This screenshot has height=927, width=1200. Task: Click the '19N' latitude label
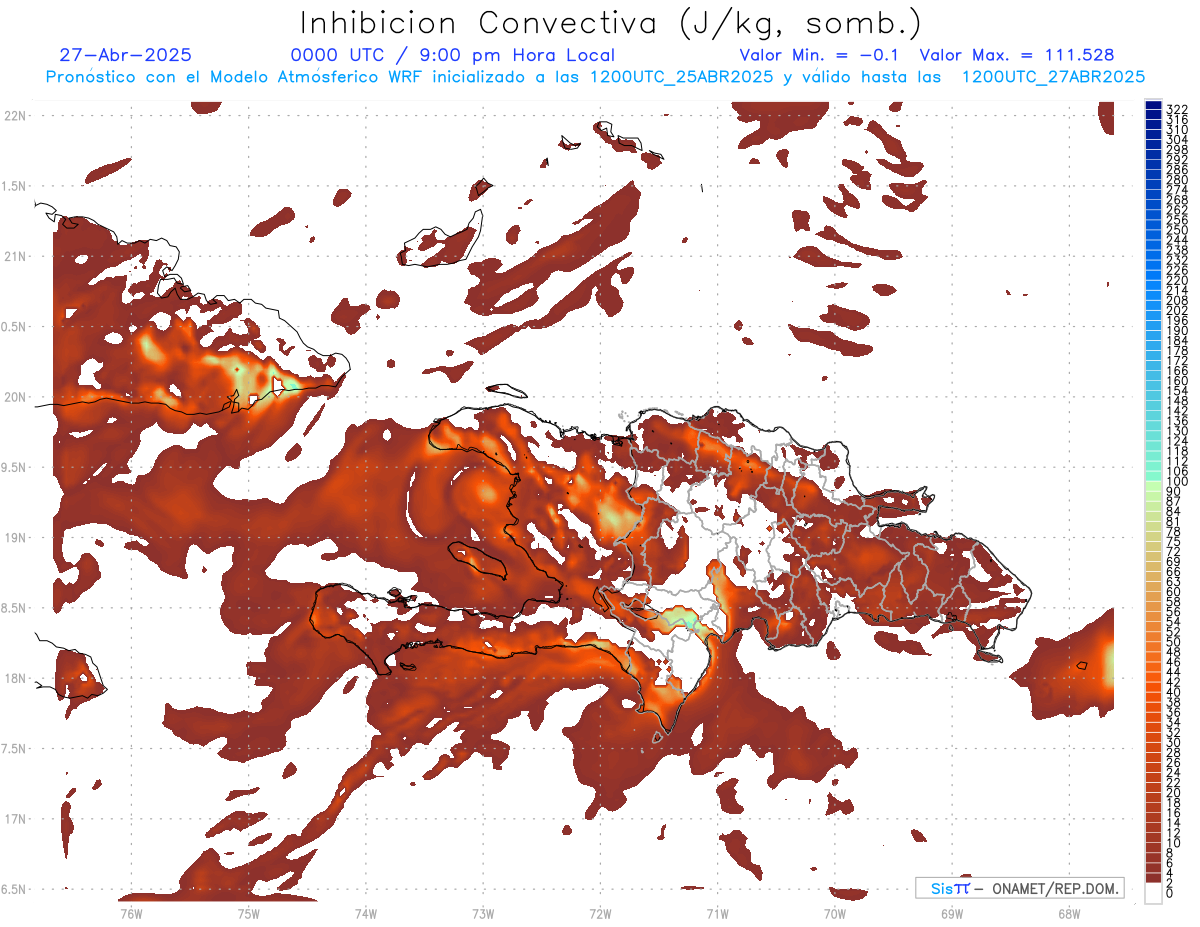click(15, 538)
